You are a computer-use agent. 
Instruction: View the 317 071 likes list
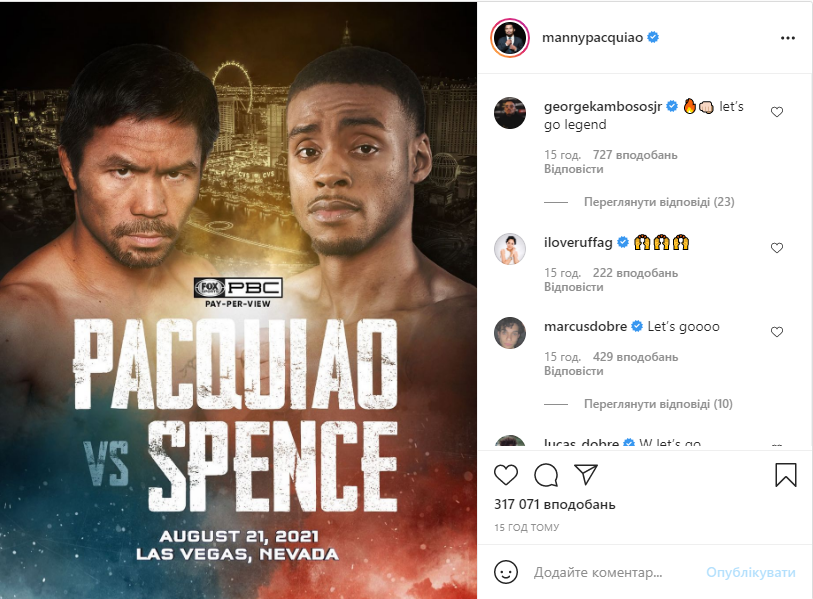(555, 504)
